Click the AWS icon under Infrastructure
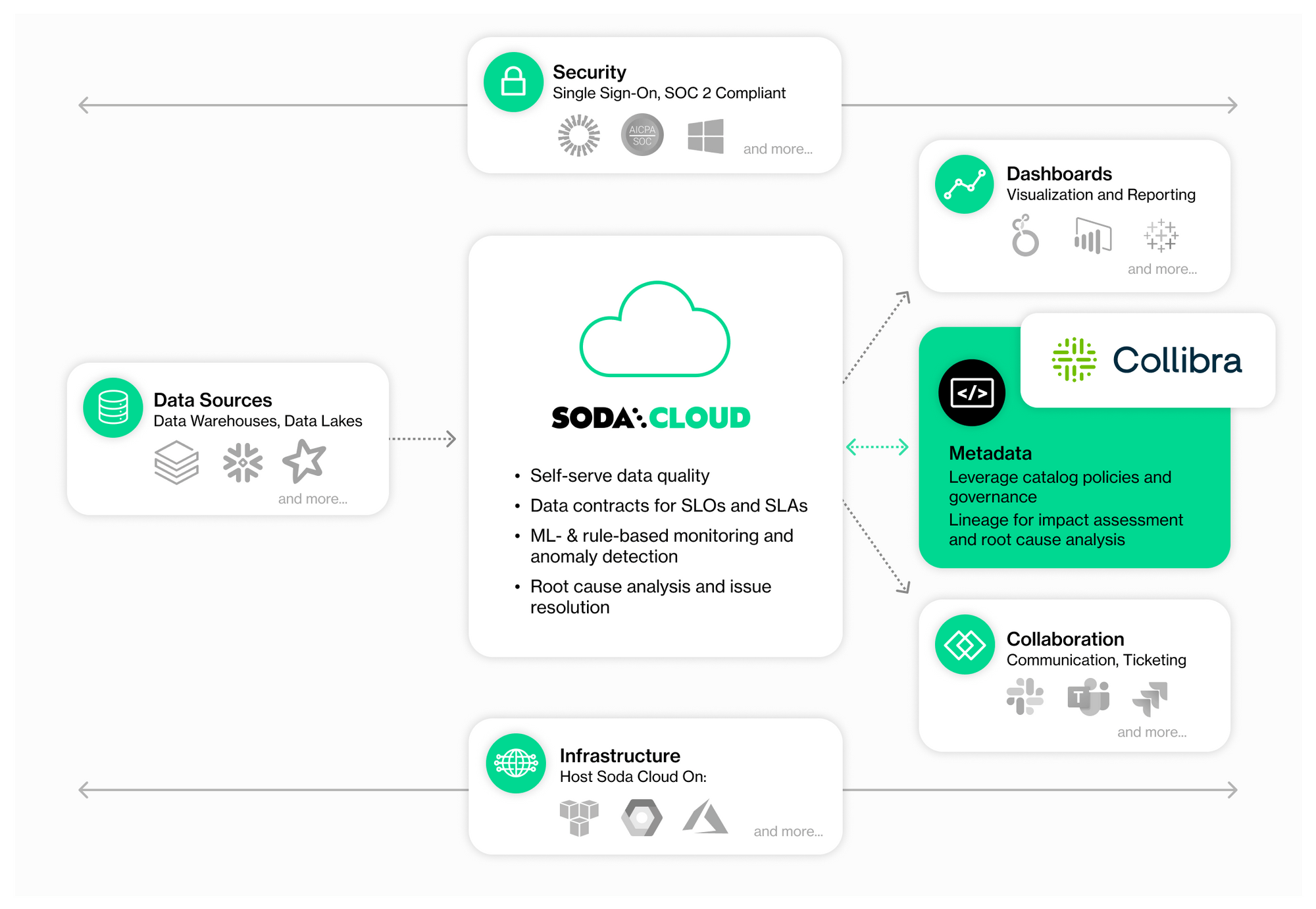 pos(579,818)
